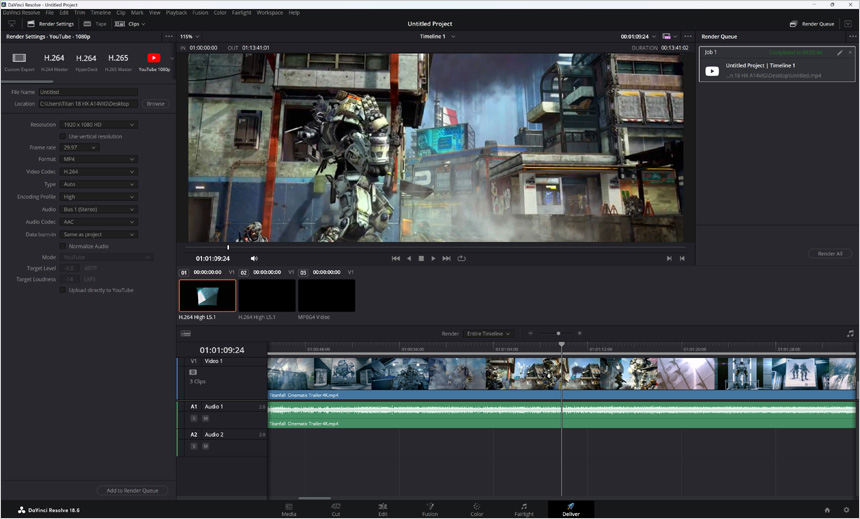Open the Resolution dropdown
The width and height of the screenshot is (860, 519).
click(98, 125)
